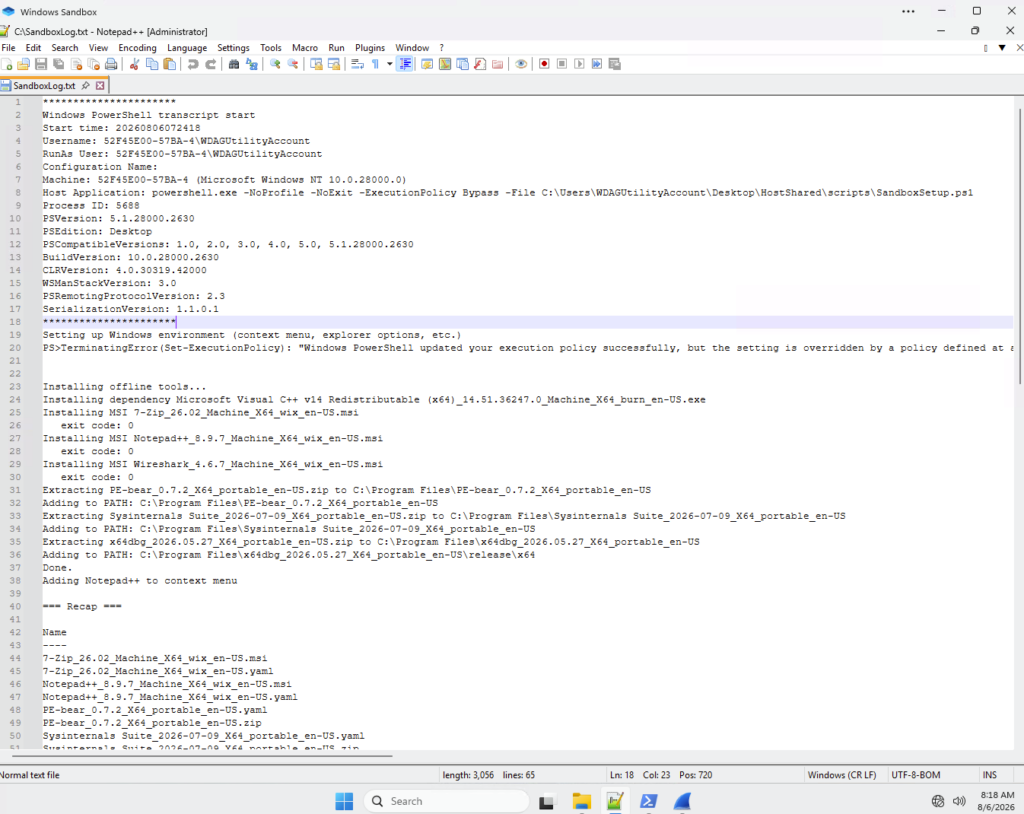This screenshot has width=1024, height=814.
Task: Open the File menu
Action: [8, 48]
